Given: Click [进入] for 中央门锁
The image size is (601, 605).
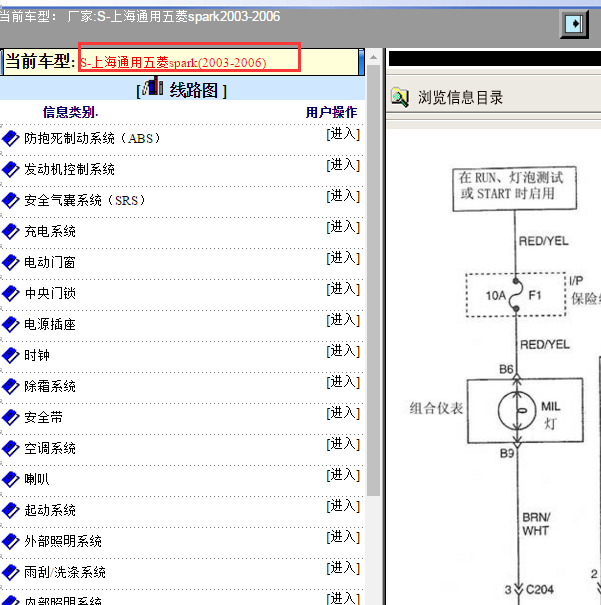Looking at the screenshot, I should (x=343, y=289).
